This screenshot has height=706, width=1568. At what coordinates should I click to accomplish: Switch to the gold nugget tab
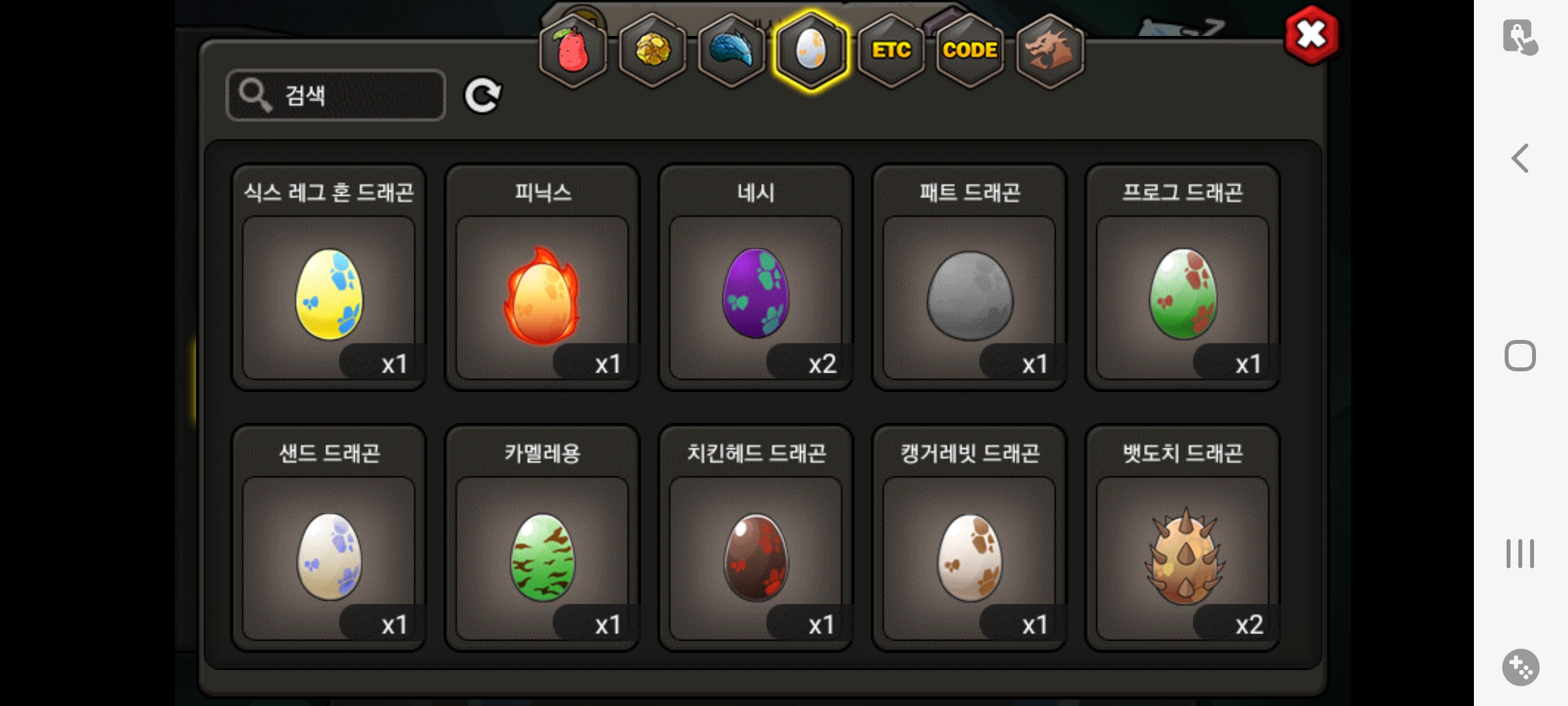(652, 51)
